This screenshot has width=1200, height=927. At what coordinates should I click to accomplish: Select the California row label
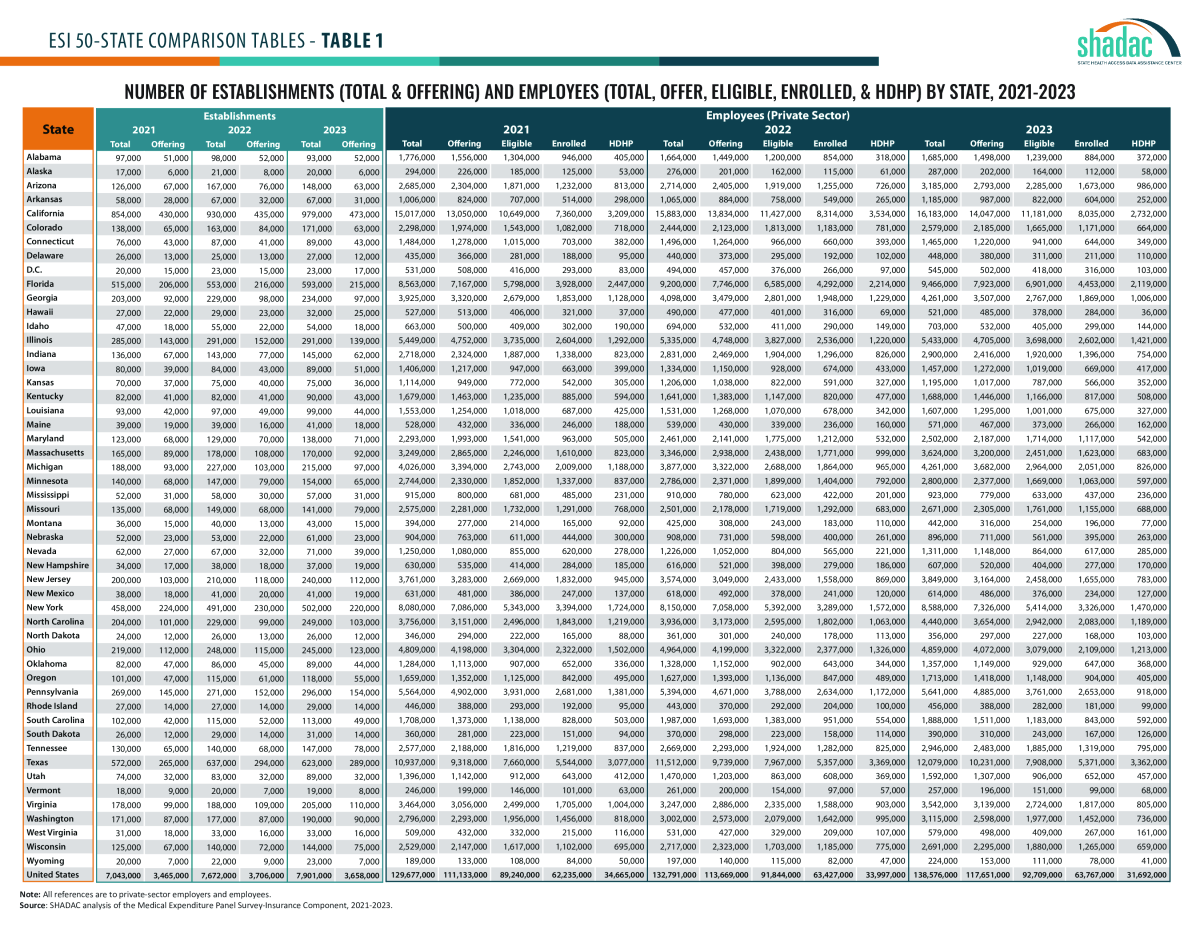[x=46, y=213]
